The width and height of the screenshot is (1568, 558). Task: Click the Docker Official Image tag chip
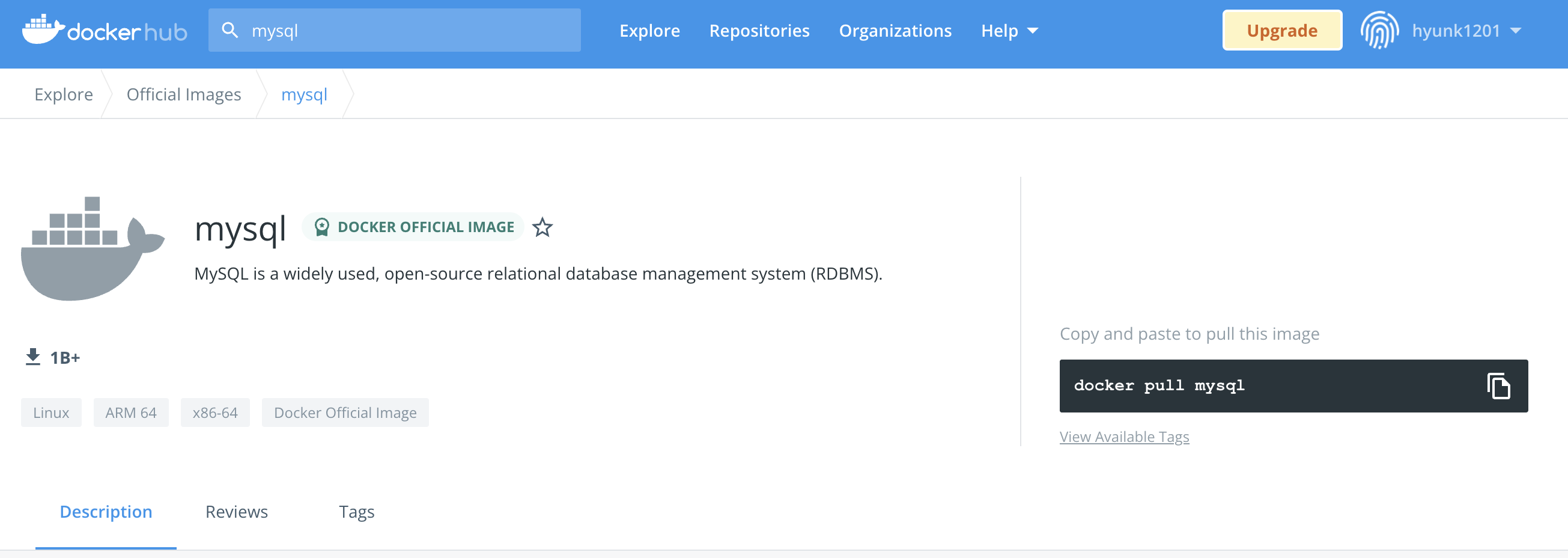pyautogui.click(x=345, y=412)
